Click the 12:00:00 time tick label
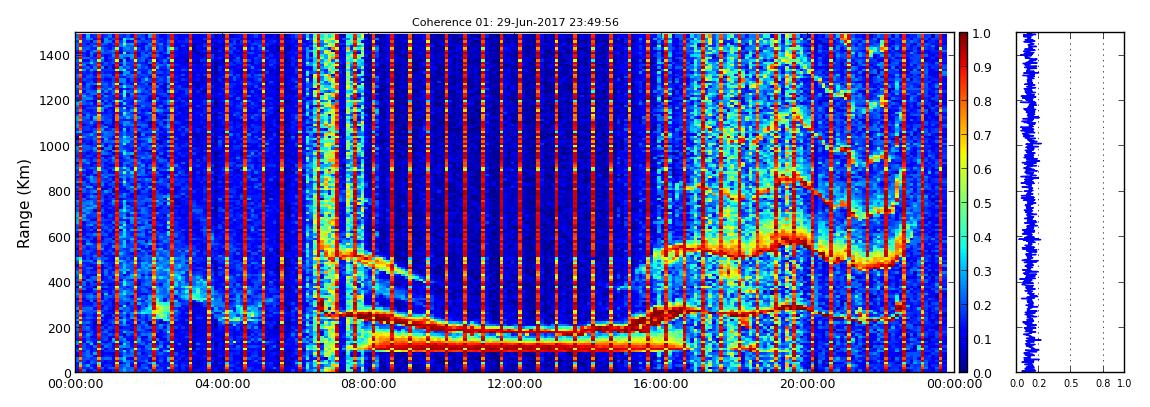The height and width of the screenshot is (407, 1150). 513,384
